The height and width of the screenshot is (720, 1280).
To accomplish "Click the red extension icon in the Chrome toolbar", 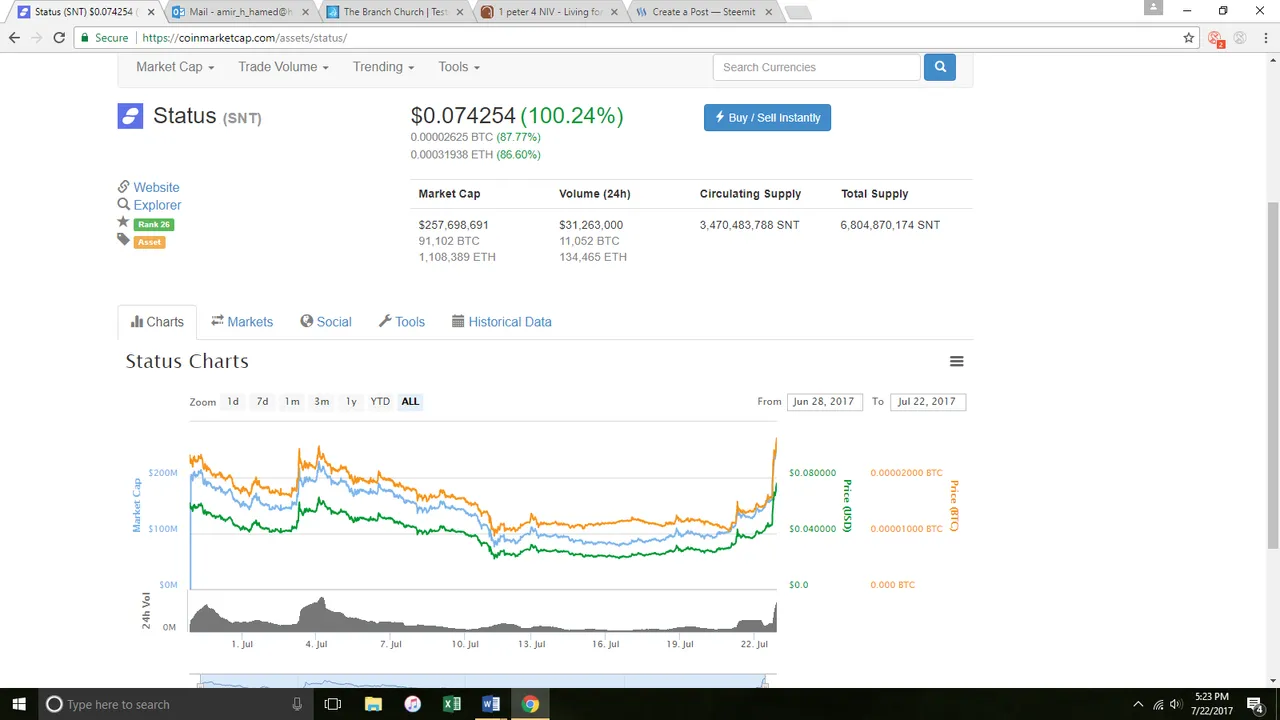I will tap(1215, 38).
